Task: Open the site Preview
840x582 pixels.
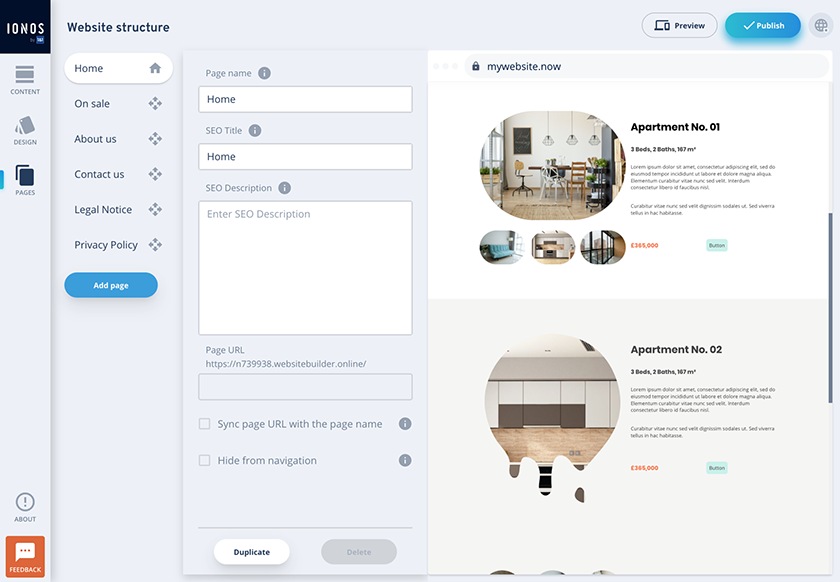Action: (679, 25)
